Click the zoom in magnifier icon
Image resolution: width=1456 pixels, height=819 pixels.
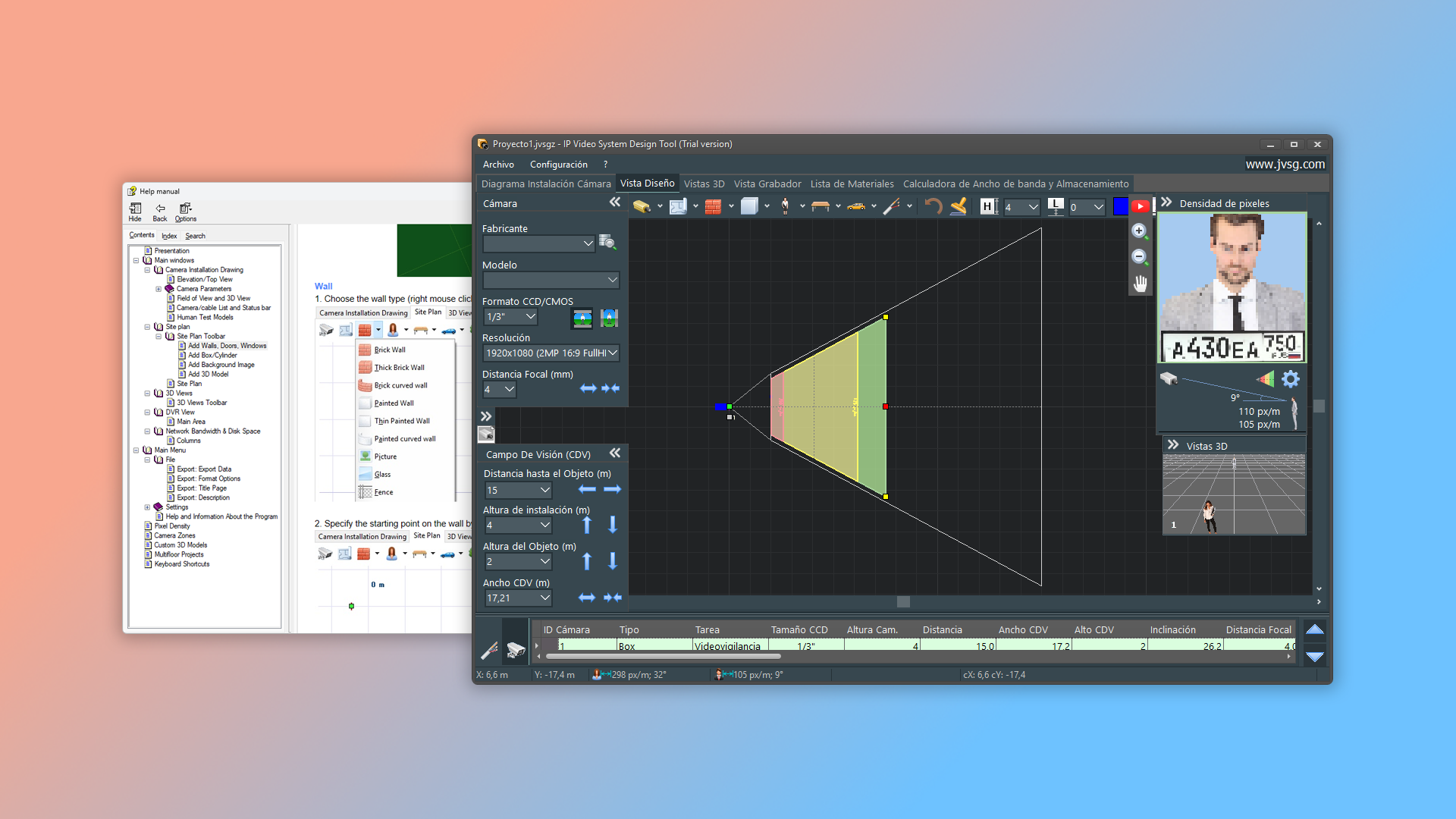(x=1139, y=231)
